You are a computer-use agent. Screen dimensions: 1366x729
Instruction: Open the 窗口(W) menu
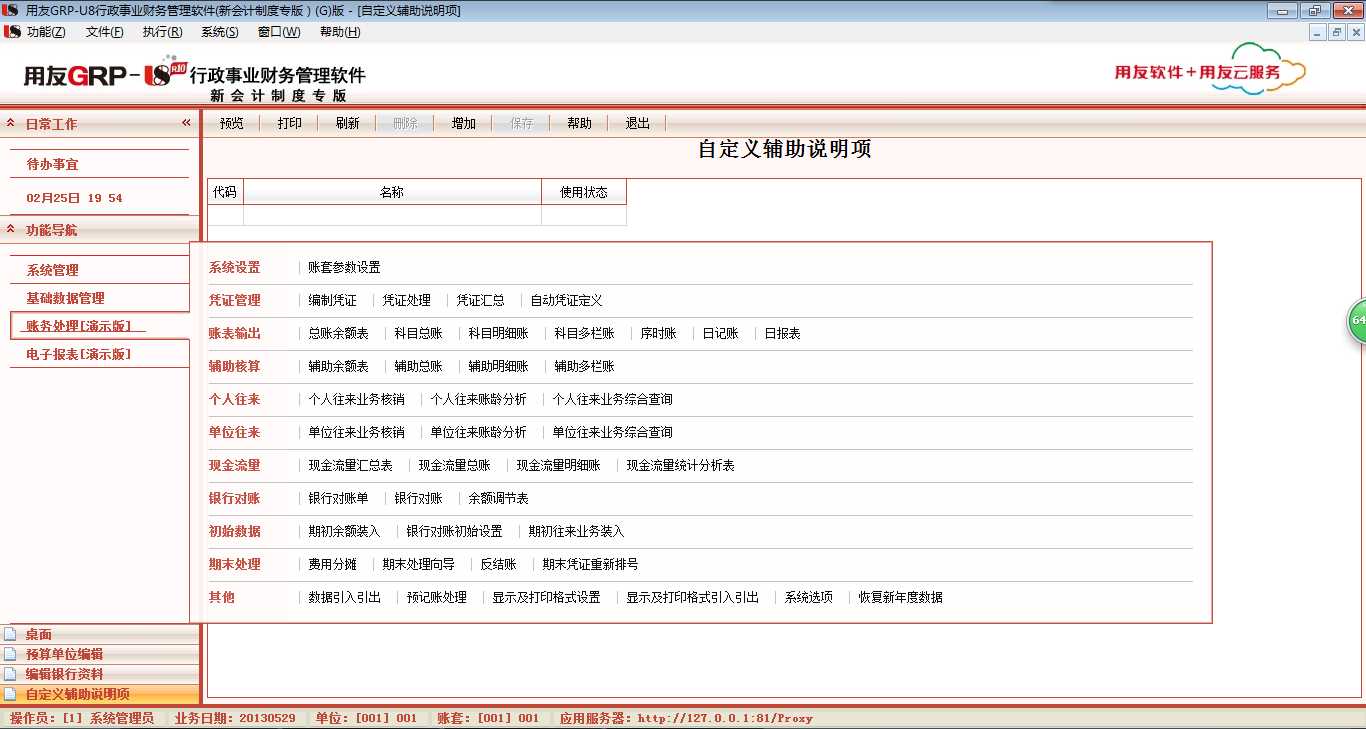point(279,32)
